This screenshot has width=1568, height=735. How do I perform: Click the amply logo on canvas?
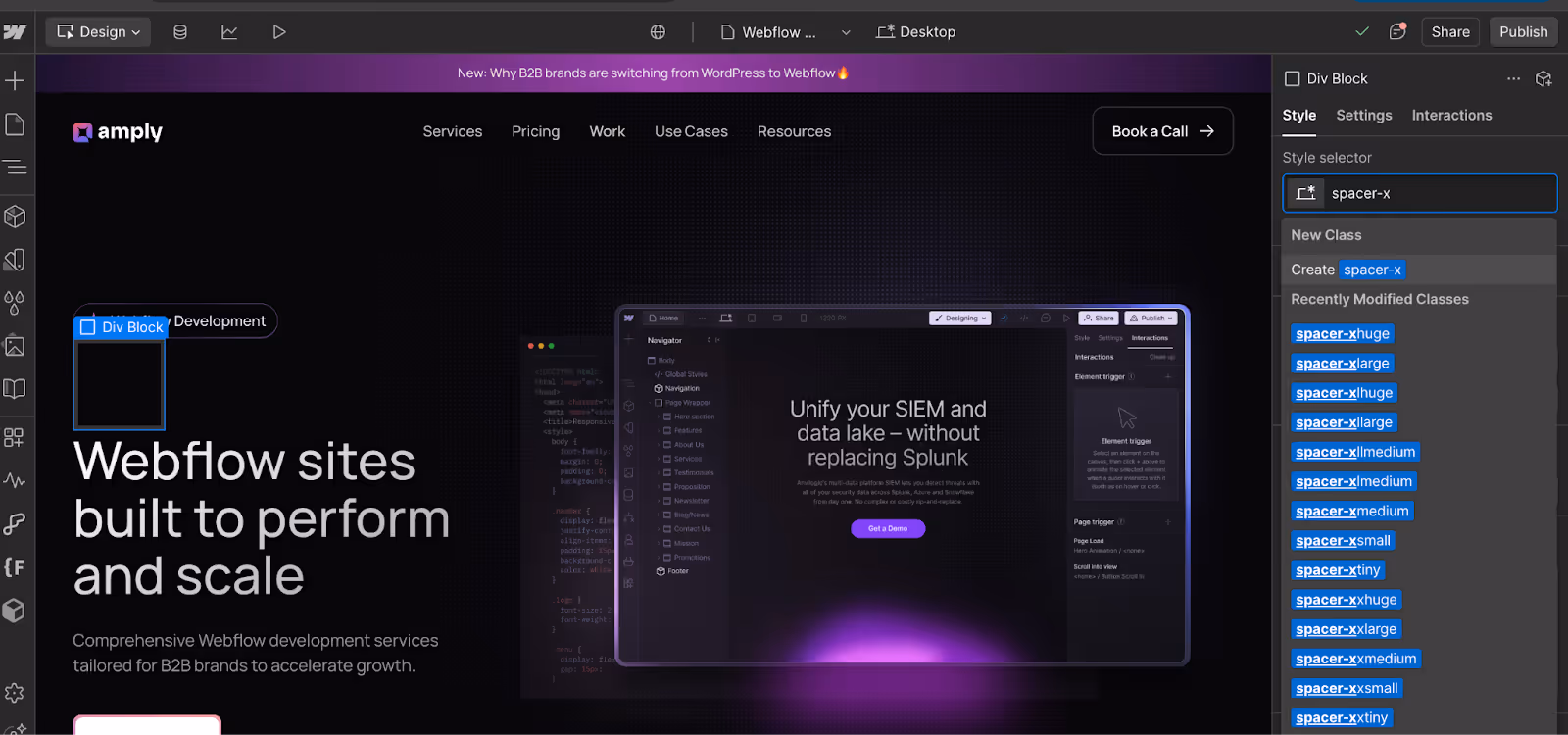coord(119,131)
